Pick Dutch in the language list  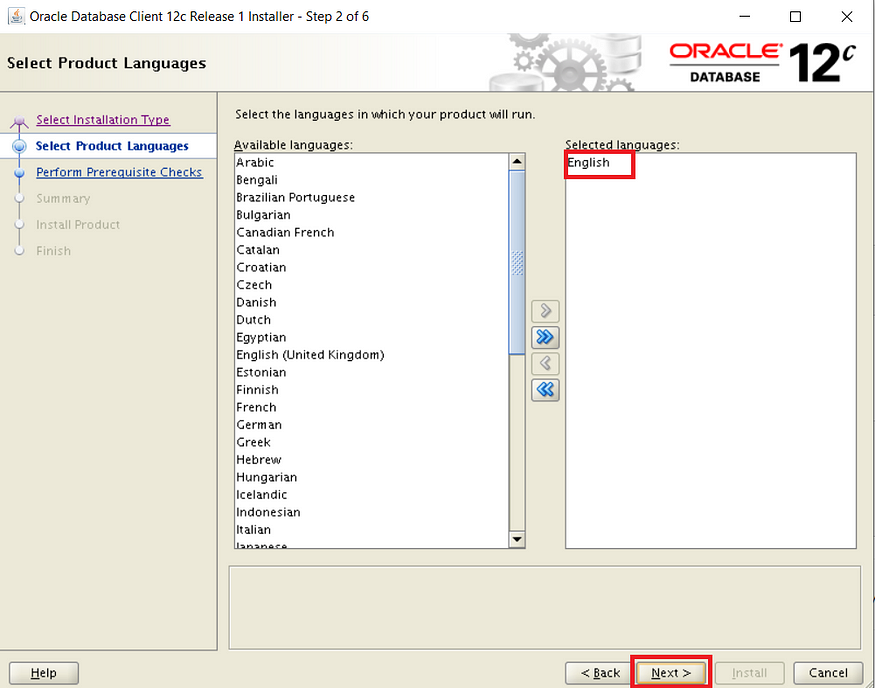click(x=372, y=320)
